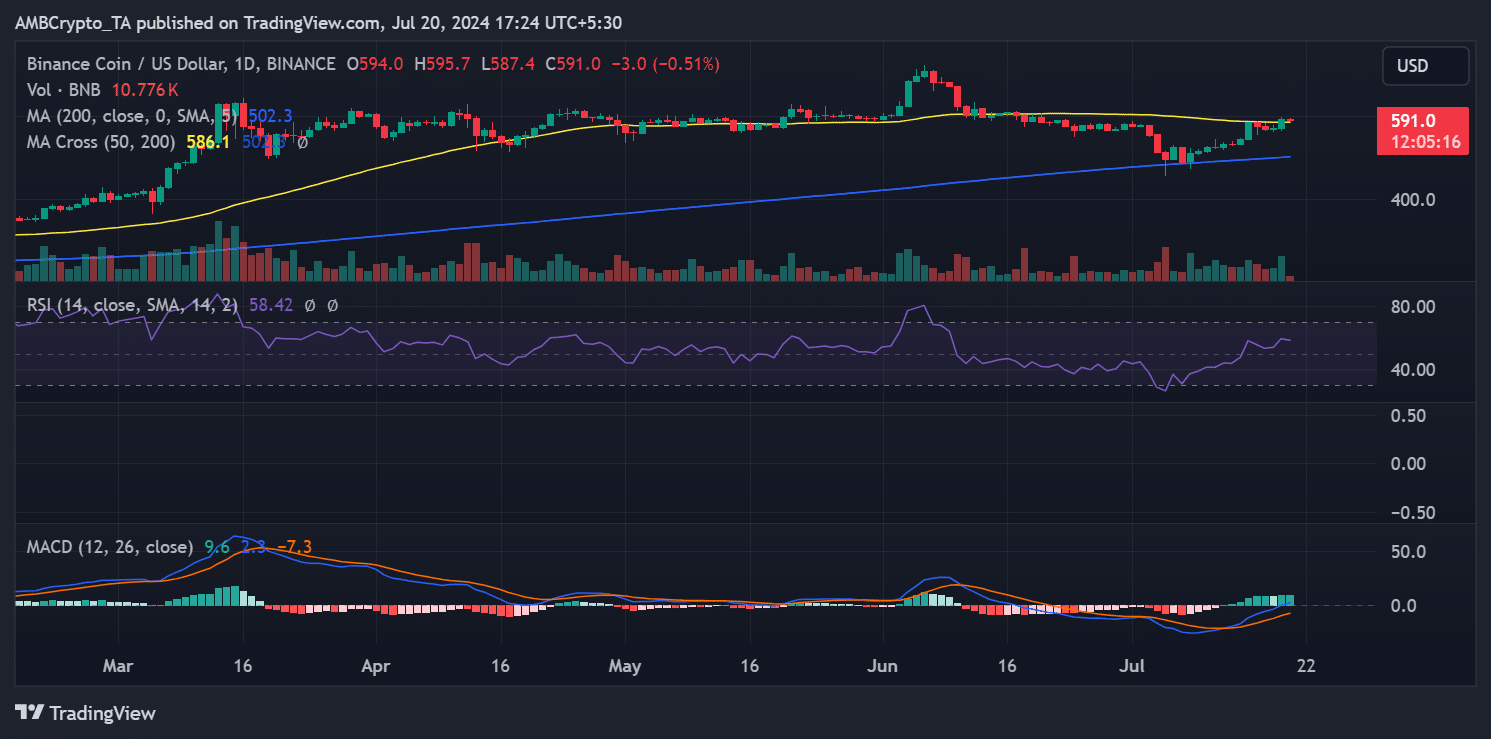This screenshot has width=1491, height=739.
Task: Click the RSI 40.00 axis label
Action: click(x=1412, y=370)
